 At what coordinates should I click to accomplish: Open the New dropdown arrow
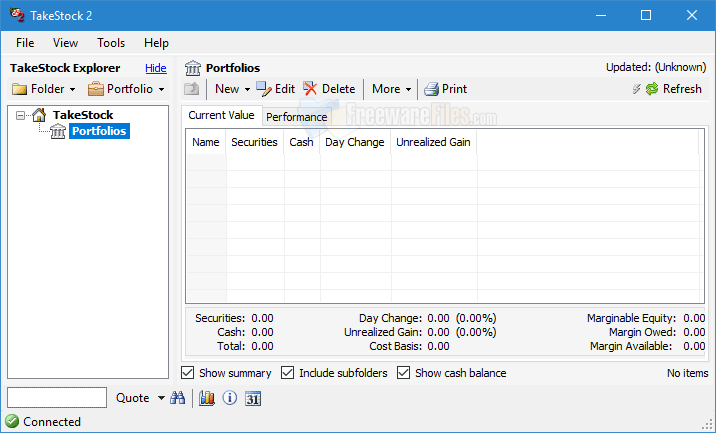coord(247,90)
